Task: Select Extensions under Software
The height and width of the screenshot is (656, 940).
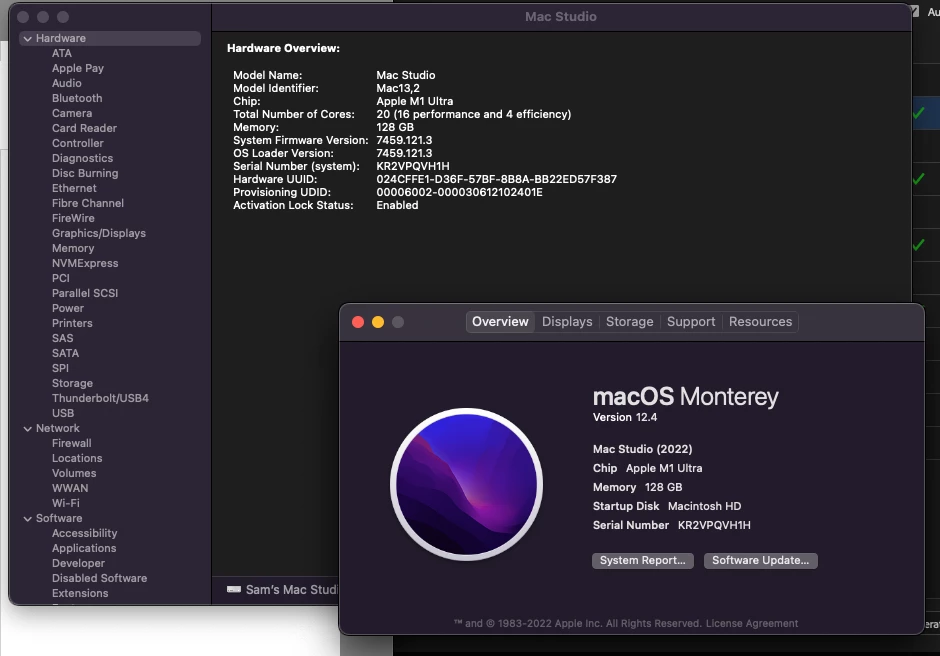Action: click(80, 593)
